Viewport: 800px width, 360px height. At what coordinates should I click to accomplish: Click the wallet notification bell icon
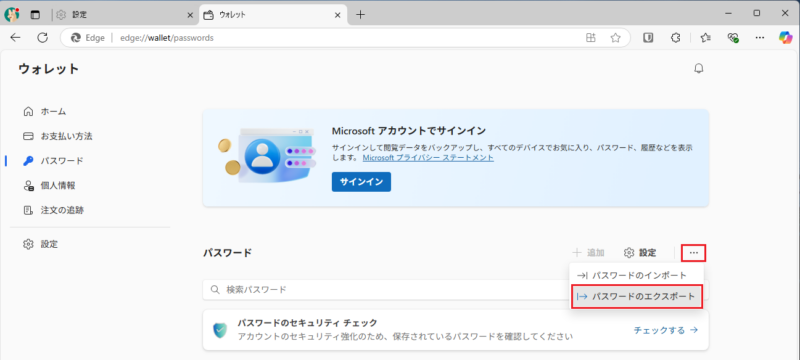point(699,68)
